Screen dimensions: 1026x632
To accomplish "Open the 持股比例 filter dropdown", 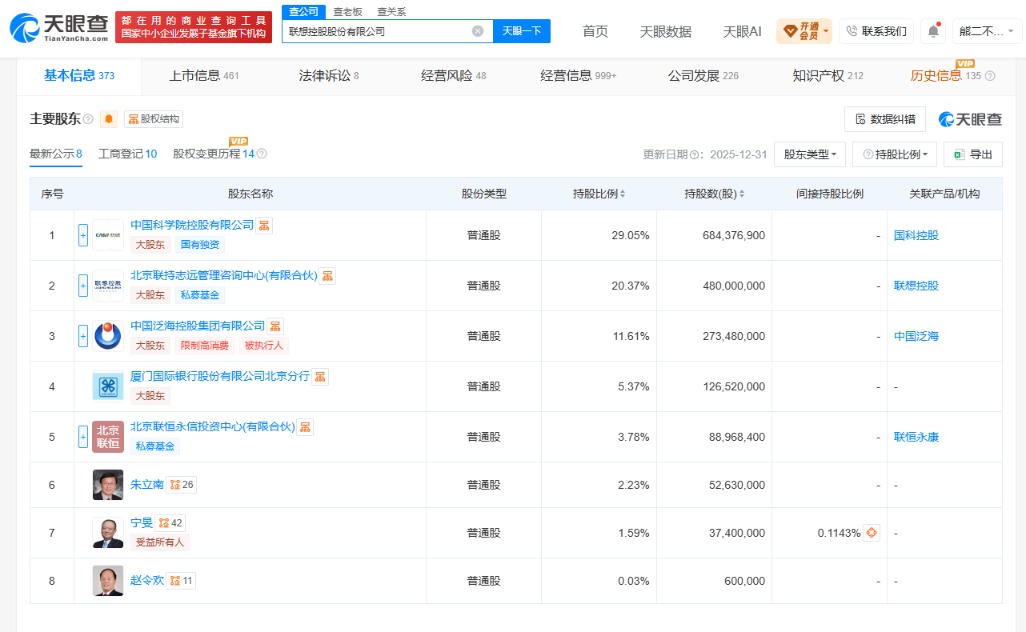I will (x=894, y=154).
